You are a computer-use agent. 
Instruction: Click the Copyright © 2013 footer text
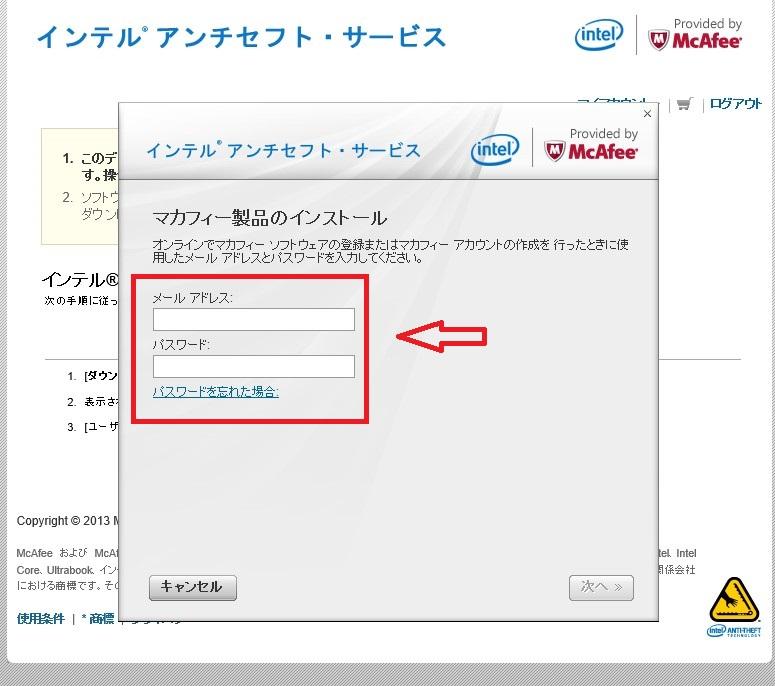[68, 521]
